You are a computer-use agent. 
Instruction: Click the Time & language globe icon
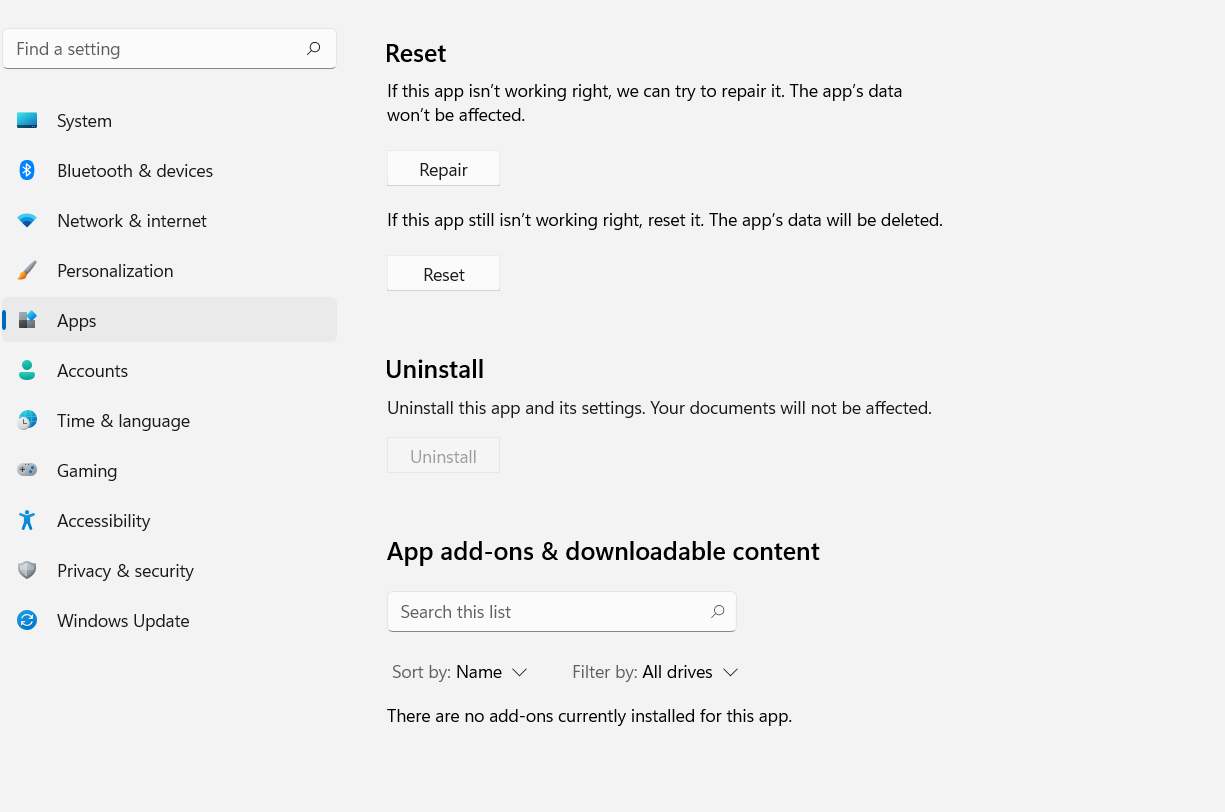pyautogui.click(x=27, y=421)
